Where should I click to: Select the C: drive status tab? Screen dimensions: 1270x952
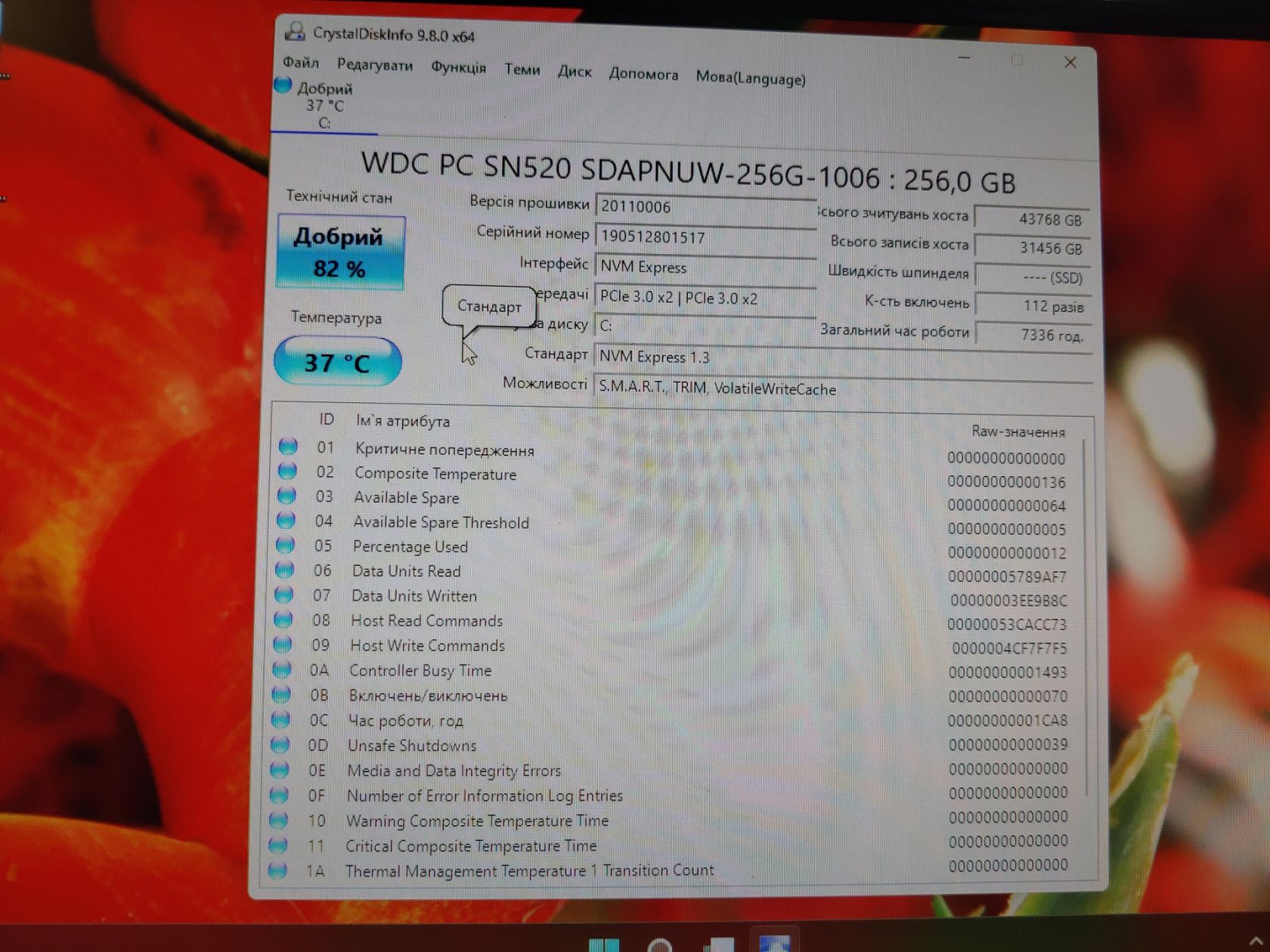(325, 105)
